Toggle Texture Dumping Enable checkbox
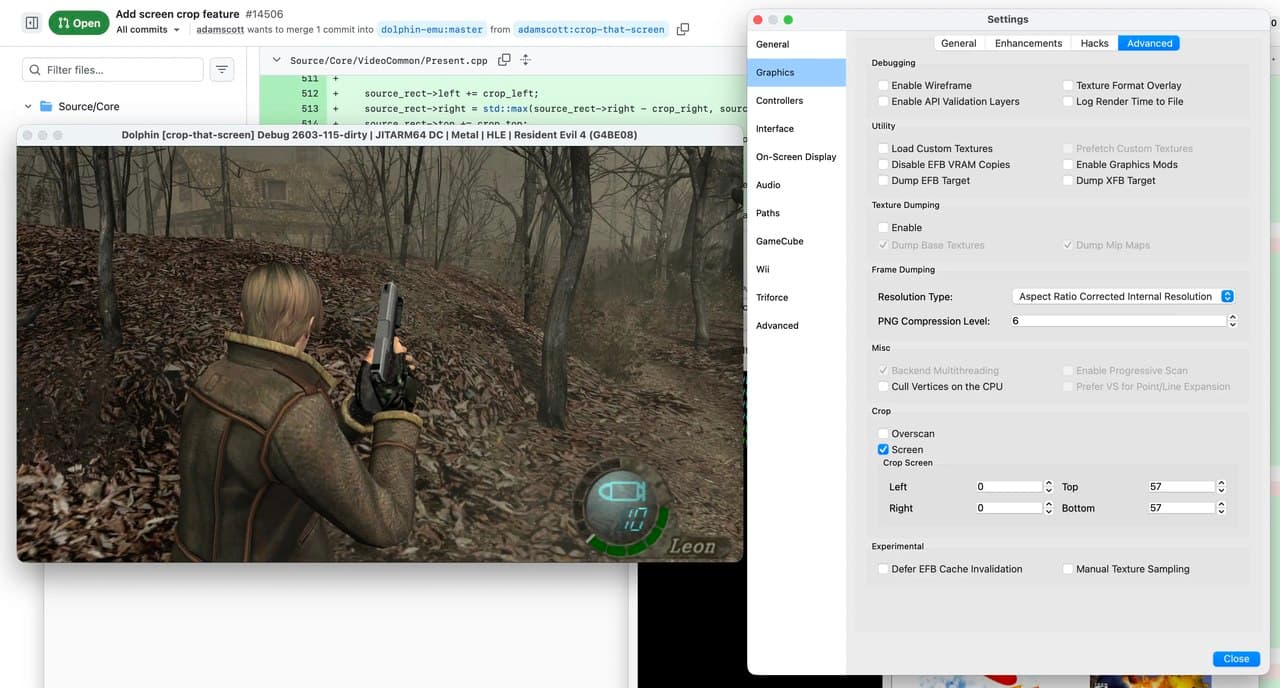This screenshot has width=1280, height=688. click(x=883, y=228)
